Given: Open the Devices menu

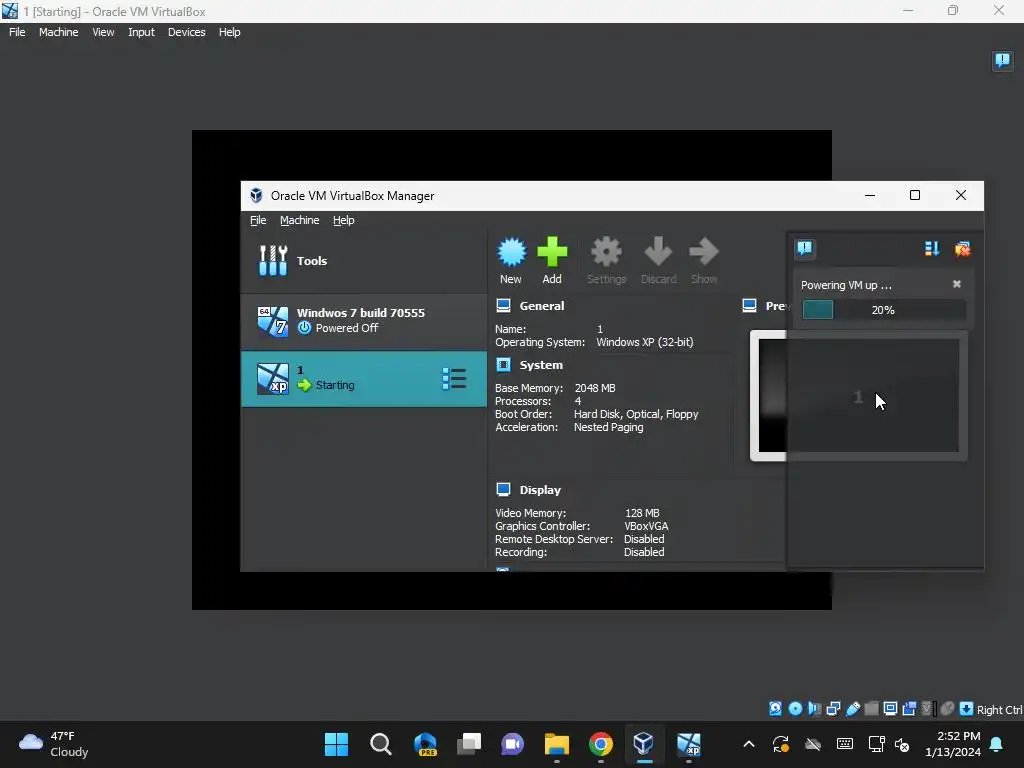Looking at the screenshot, I should (x=186, y=32).
